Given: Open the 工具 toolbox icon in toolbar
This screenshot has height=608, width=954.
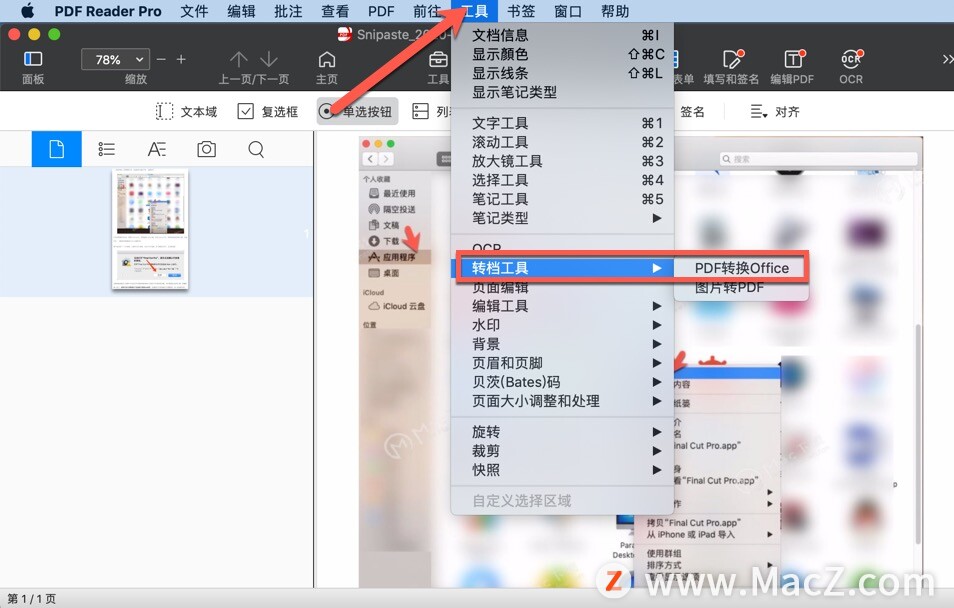Looking at the screenshot, I should coord(438,60).
